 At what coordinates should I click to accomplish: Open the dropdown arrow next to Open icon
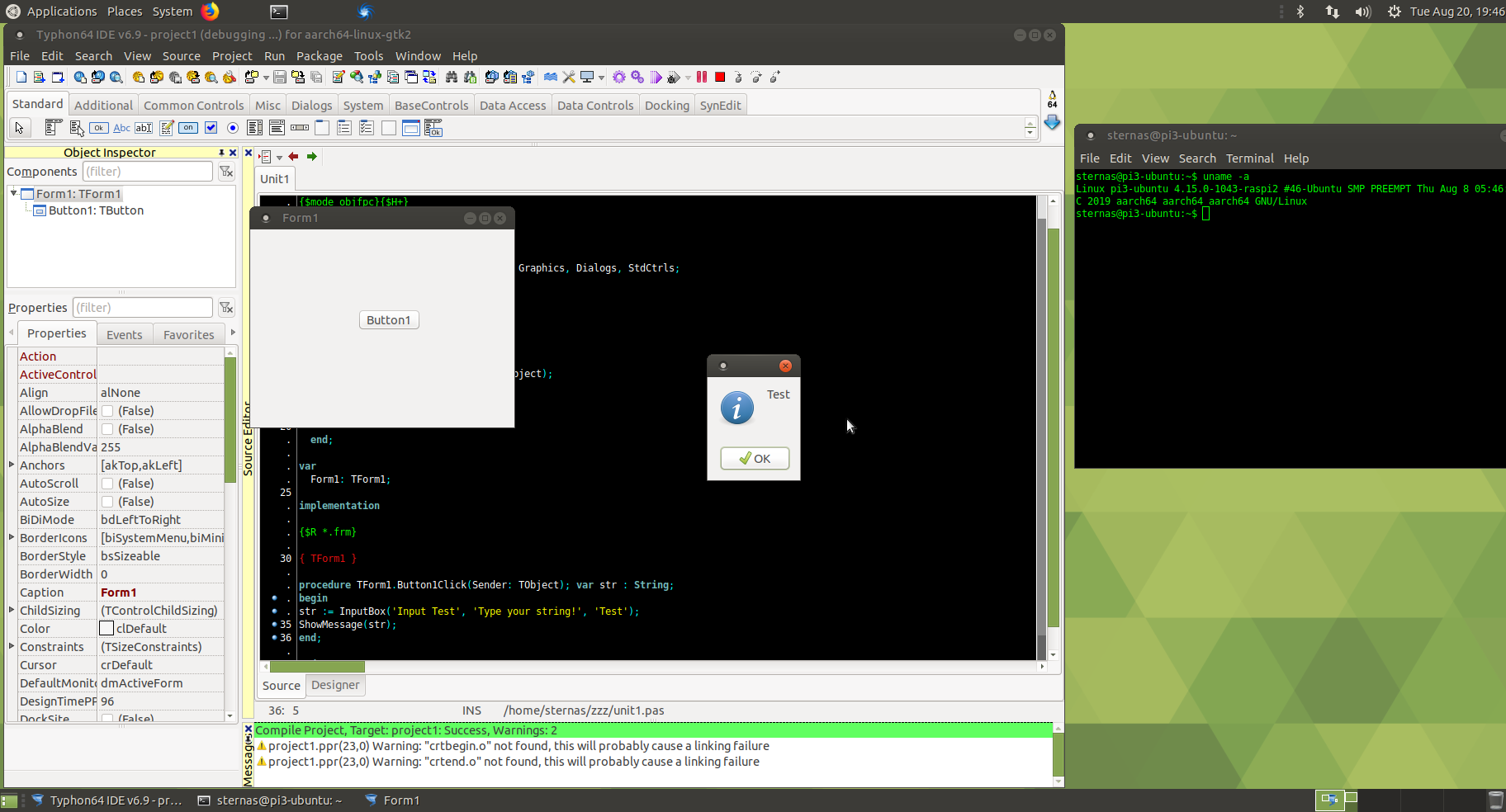click(x=266, y=78)
